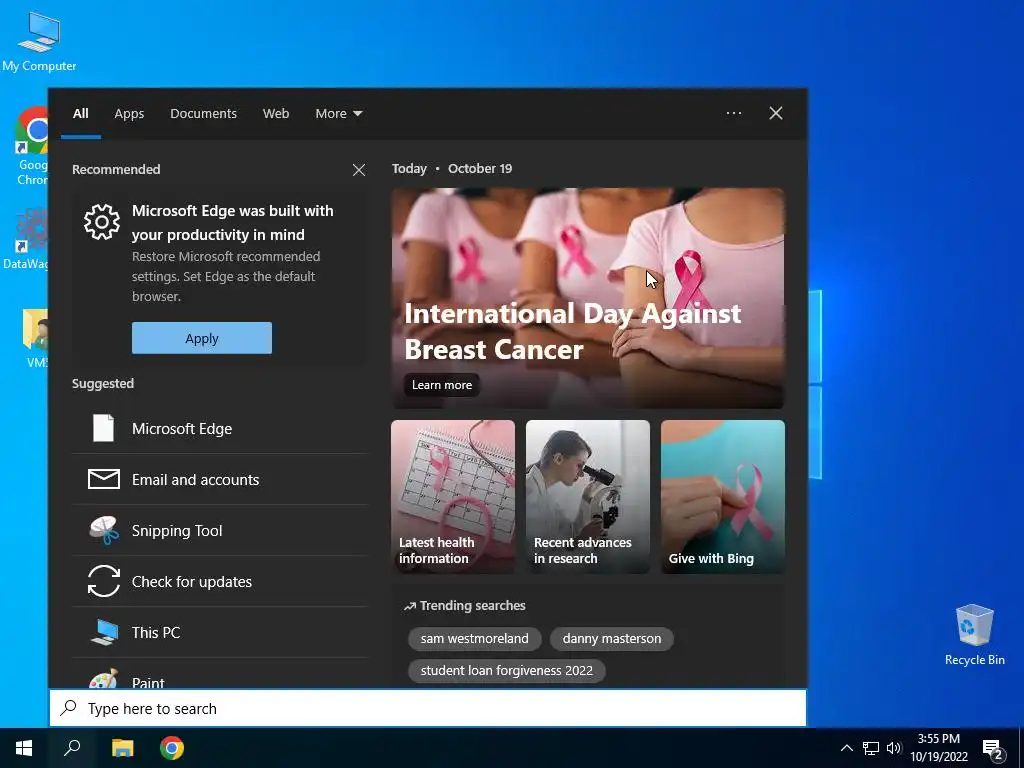Select the My Computer desktop icon
Image resolution: width=1024 pixels, height=768 pixels.
pyautogui.click(x=39, y=41)
